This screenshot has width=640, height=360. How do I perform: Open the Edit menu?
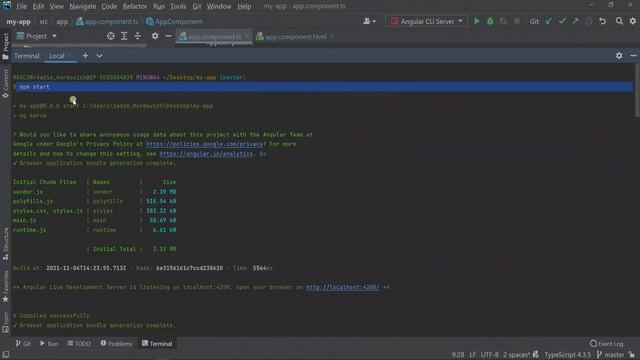click(38, 7)
